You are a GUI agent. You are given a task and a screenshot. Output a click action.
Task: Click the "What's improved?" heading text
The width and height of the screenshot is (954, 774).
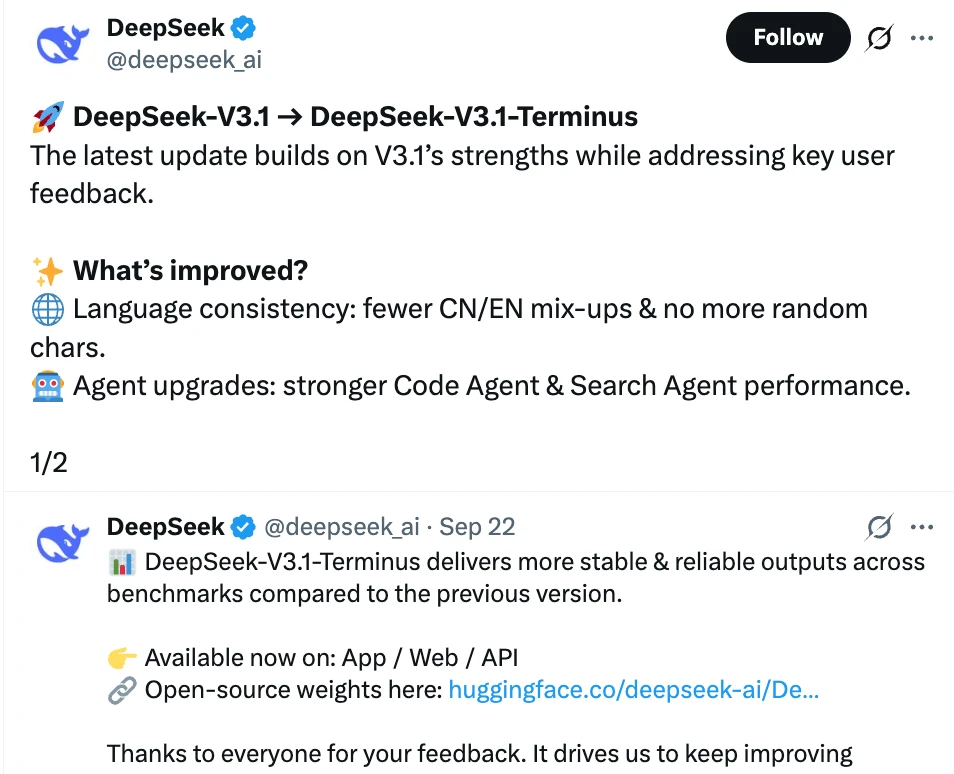click(x=190, y=271)
